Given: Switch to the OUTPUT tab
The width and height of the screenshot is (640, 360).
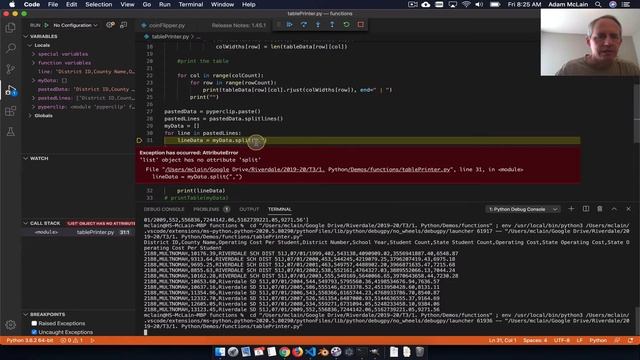Looking at the screenshot, I should coord(249,209).
